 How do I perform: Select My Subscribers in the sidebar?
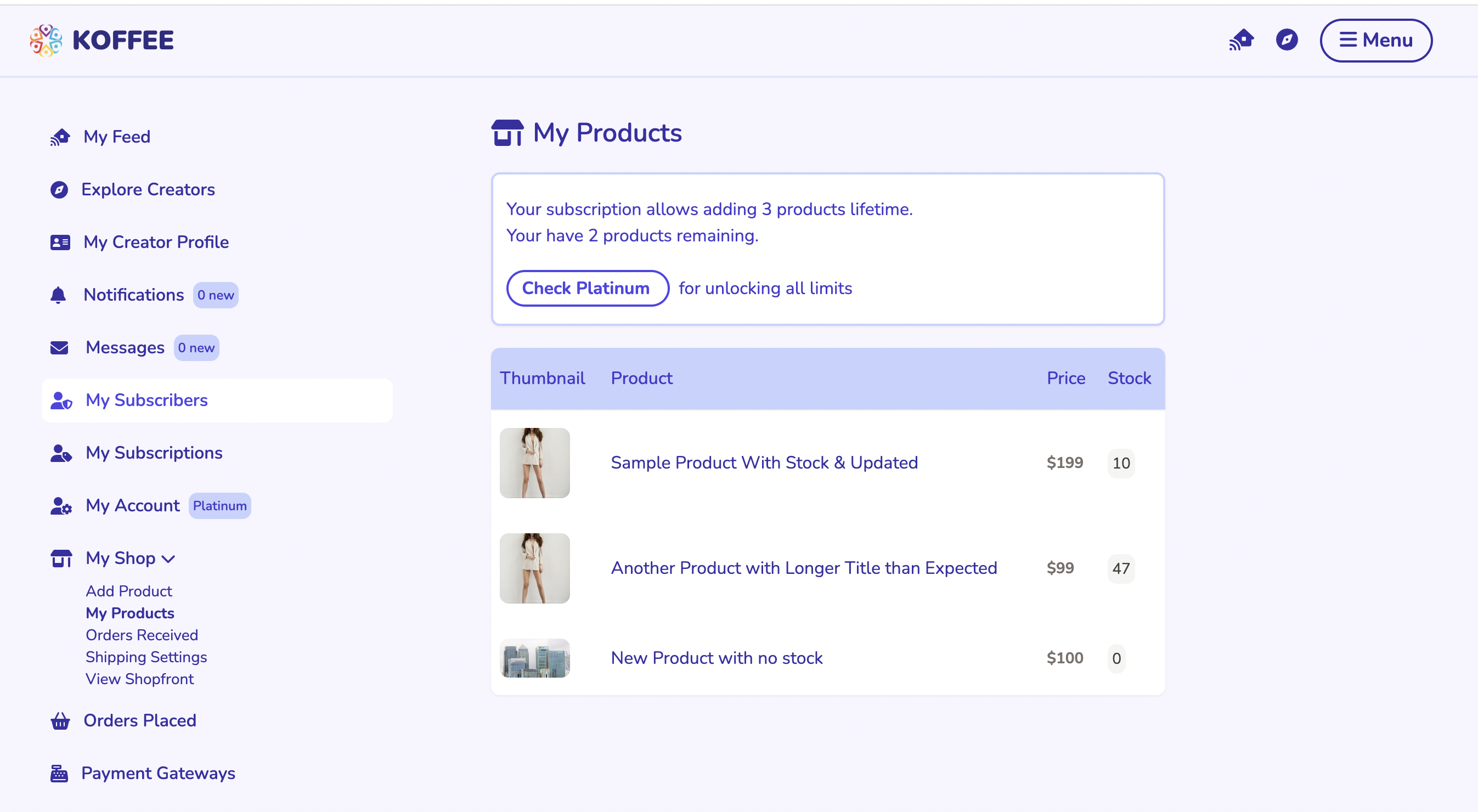tap(147, 400)
